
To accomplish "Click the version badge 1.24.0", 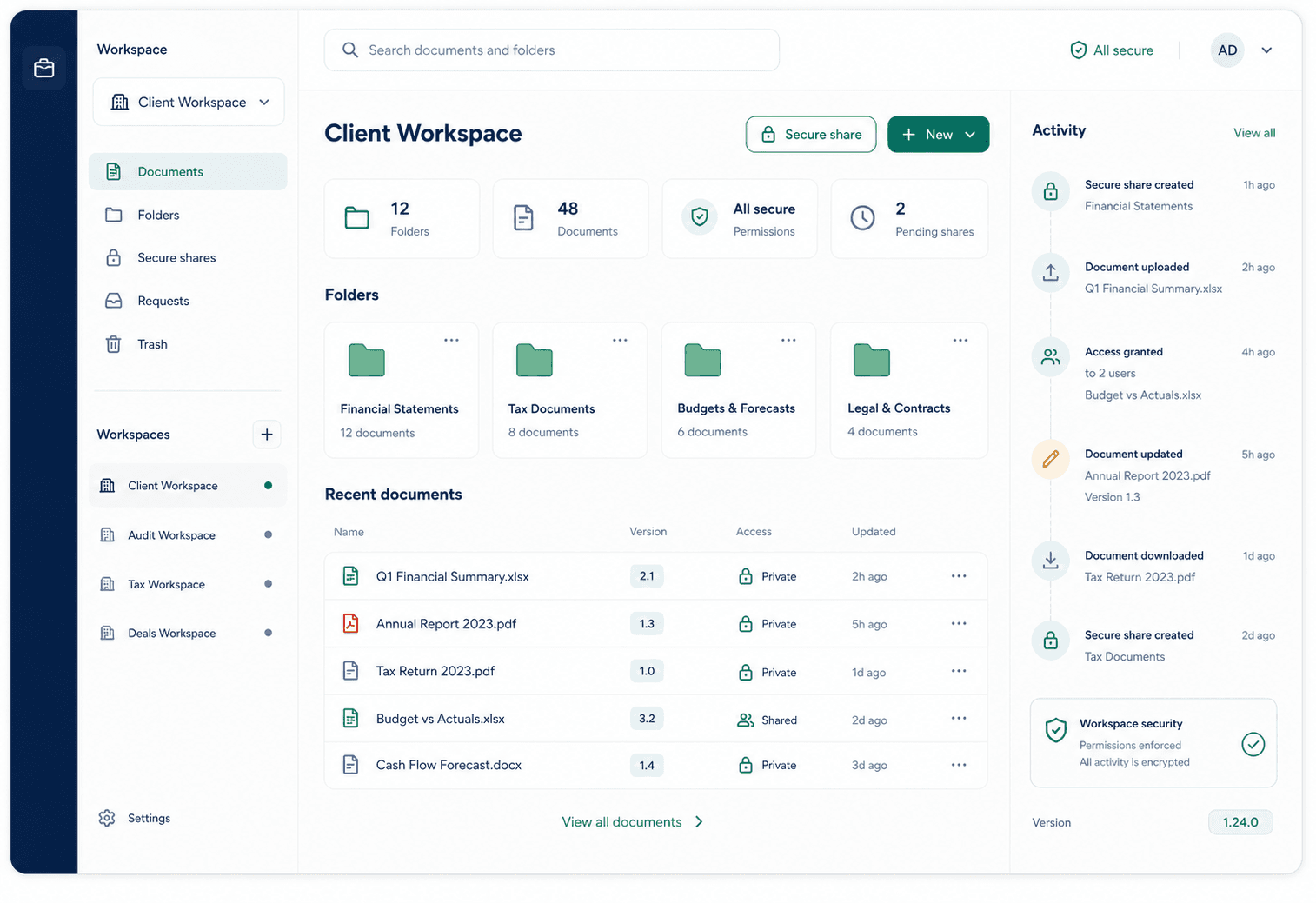I will [x=1240, y=822].
